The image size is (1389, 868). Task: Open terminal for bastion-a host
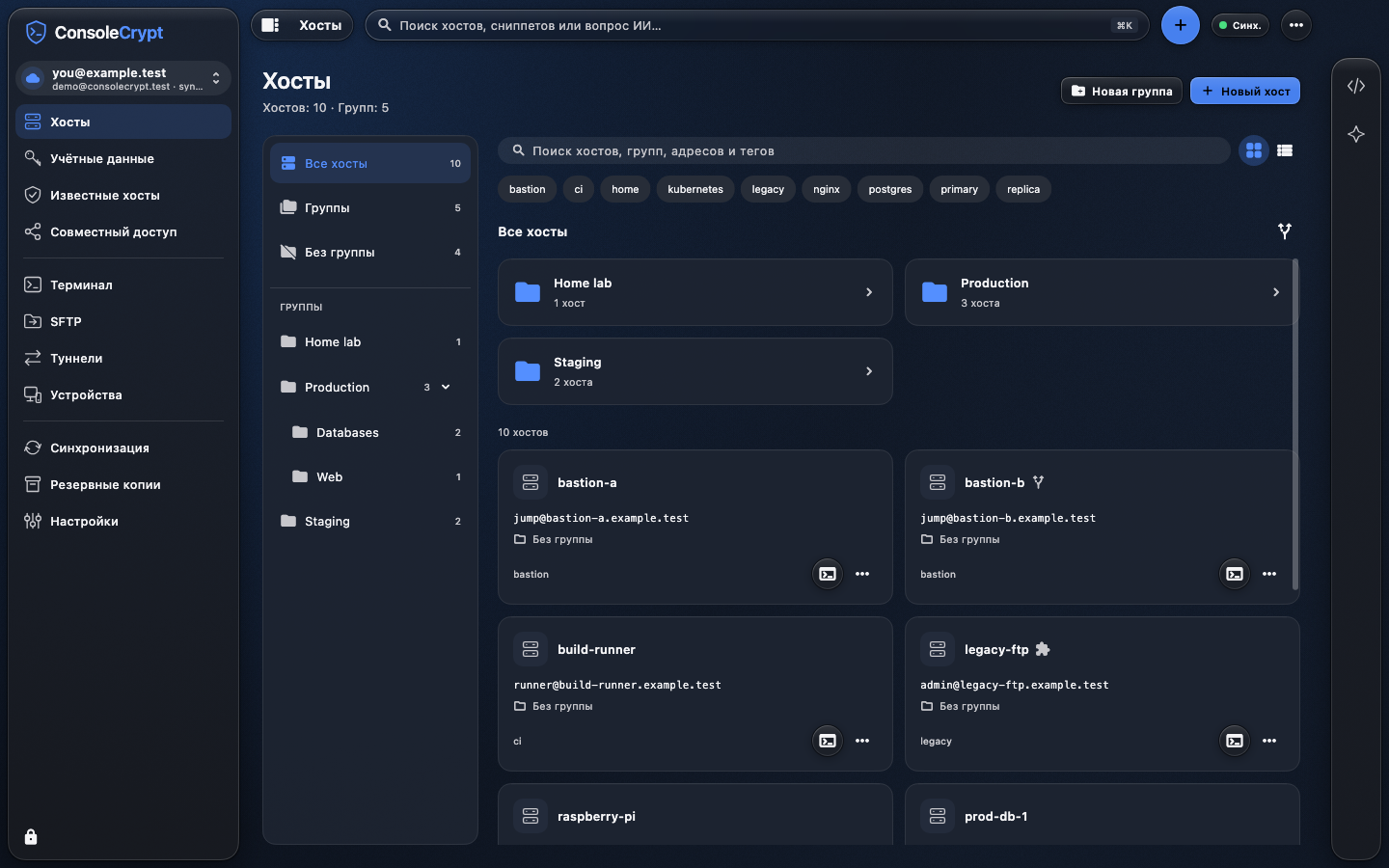(x=828, y=574)
